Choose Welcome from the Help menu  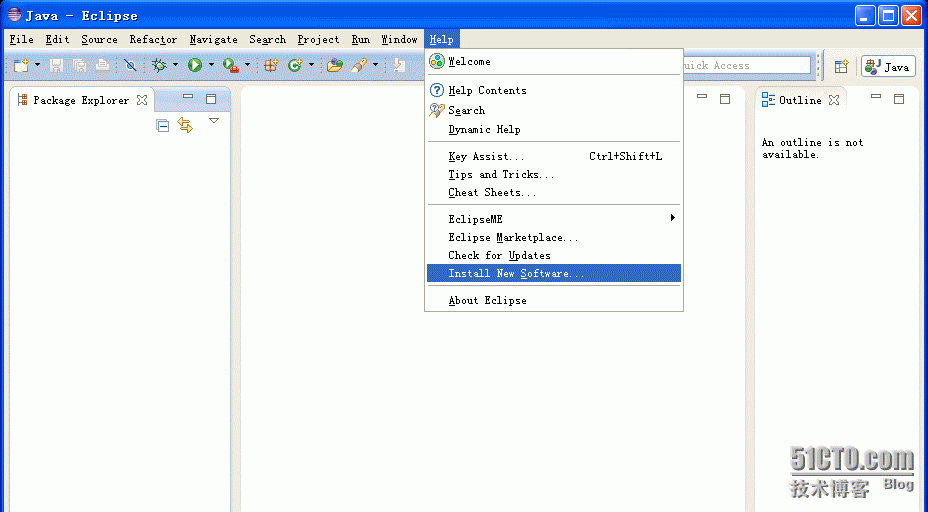pos(554,62)
